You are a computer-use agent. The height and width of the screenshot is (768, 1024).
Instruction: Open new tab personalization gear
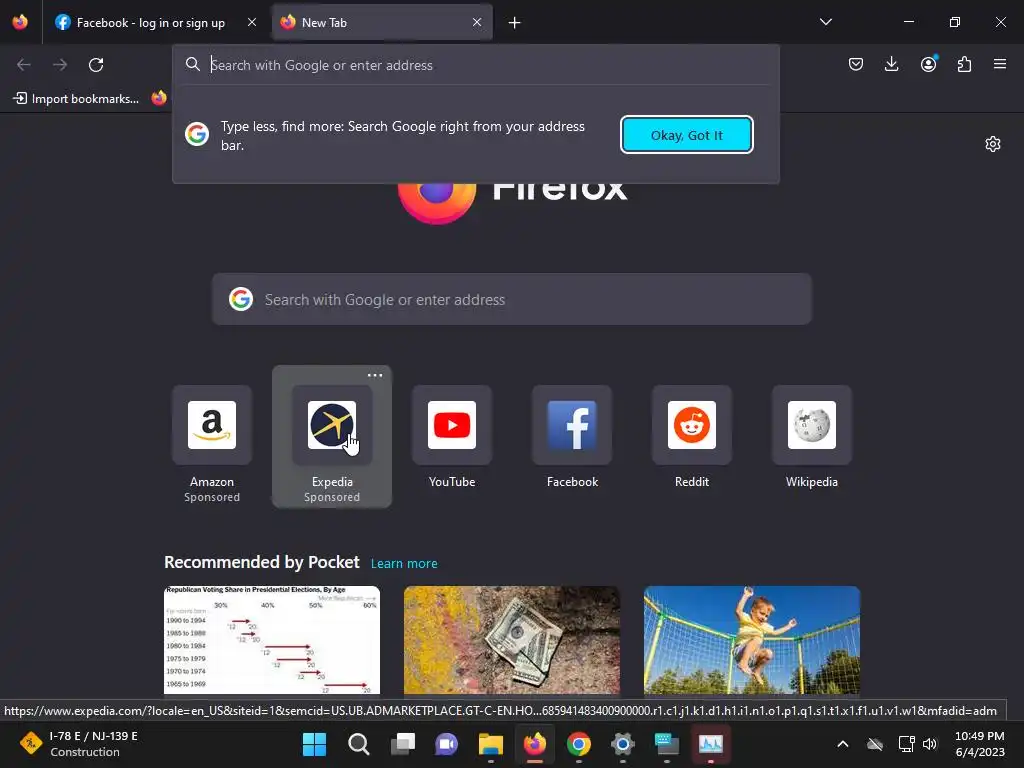pos(993,144)
